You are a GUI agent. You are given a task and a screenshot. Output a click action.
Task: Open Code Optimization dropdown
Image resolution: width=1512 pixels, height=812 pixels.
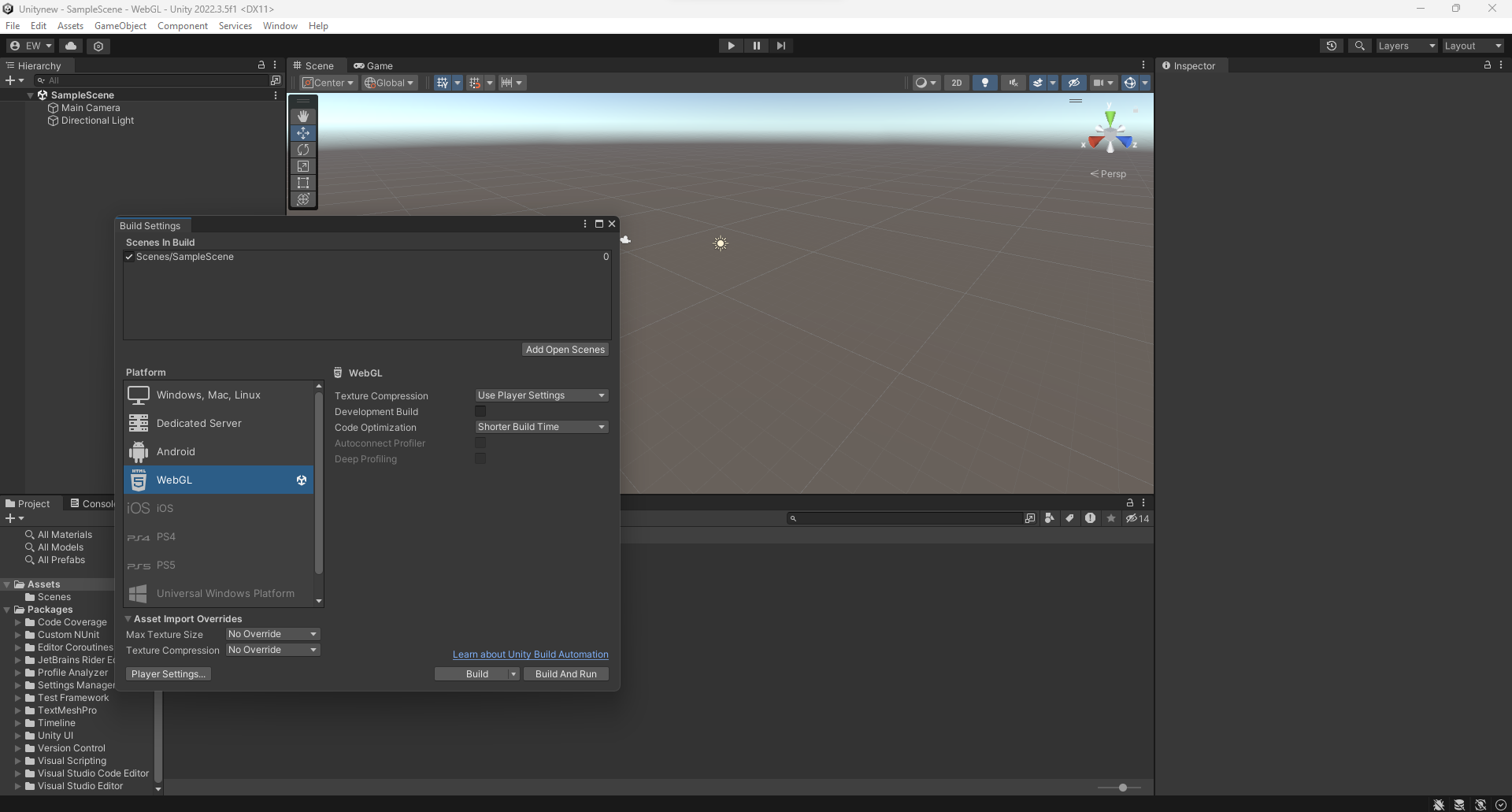click(541, 427)
